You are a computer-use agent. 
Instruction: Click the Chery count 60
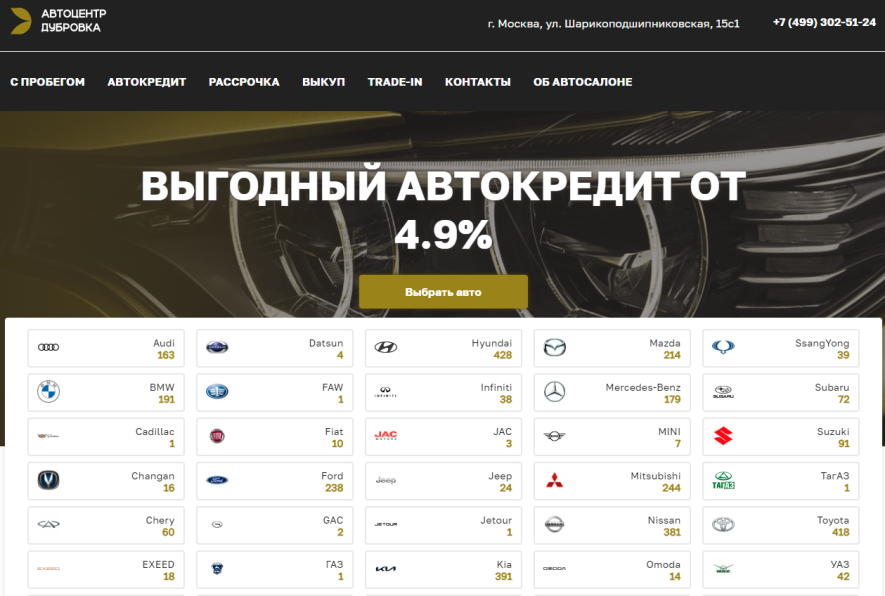click(x=168, y=532)
